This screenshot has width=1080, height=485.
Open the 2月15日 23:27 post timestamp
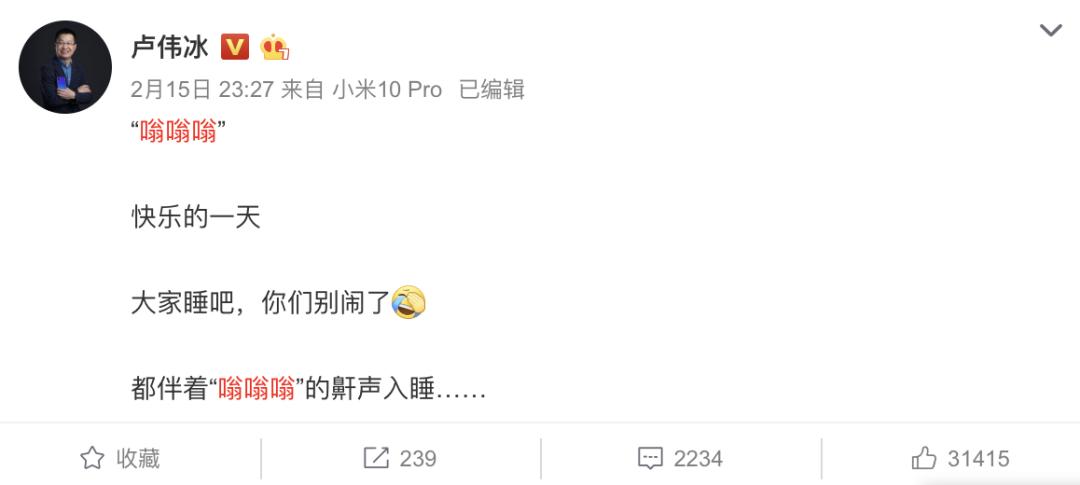(203, 90)
